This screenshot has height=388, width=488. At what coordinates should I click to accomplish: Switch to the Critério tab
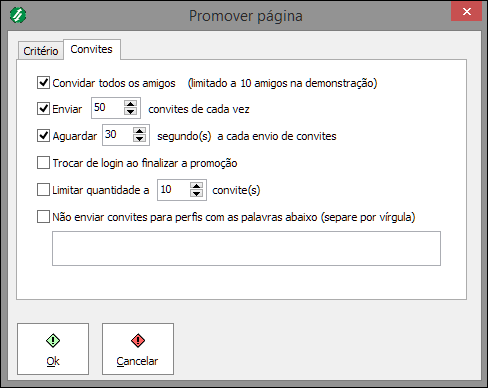click(x=41, y=51)
